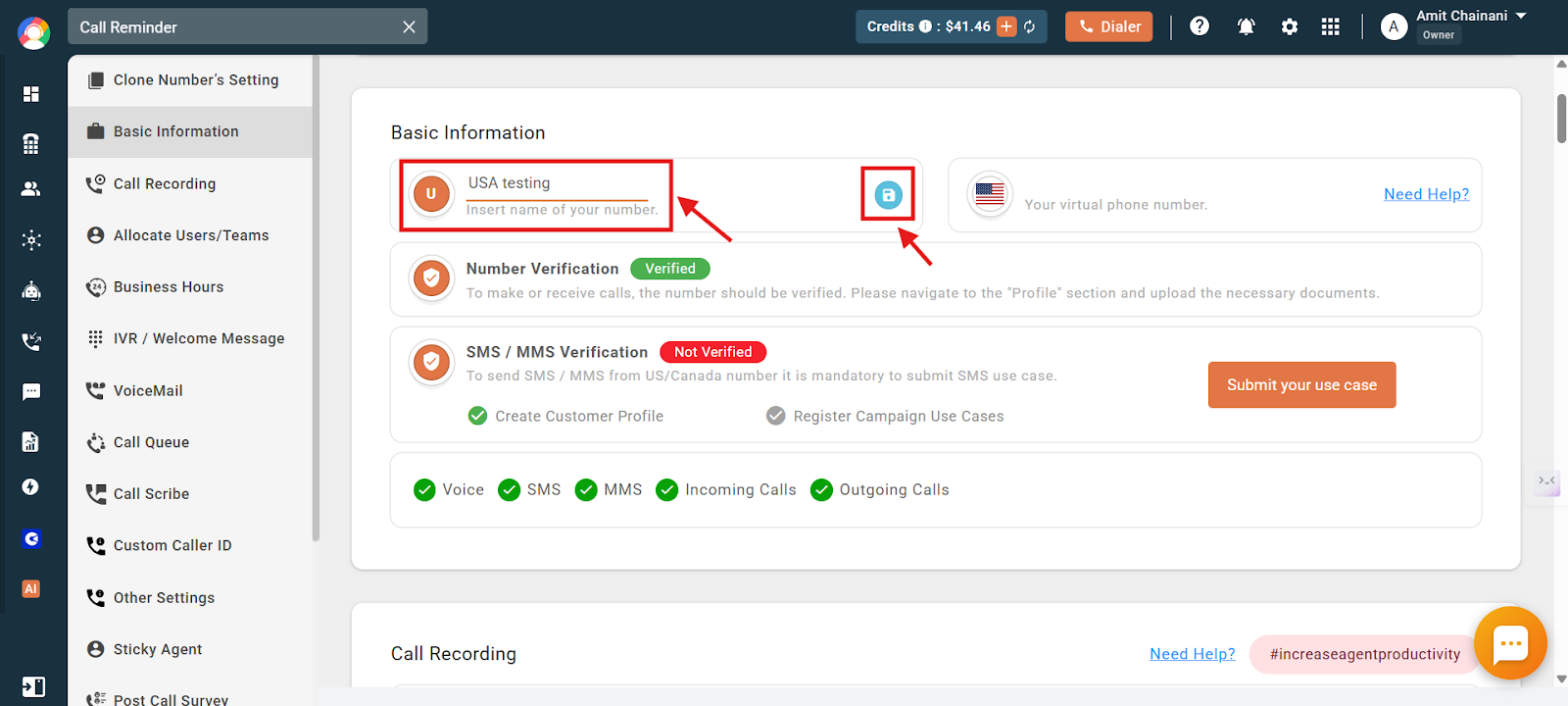This screenshot has height=706, width=1568.
Task: Edit the USA testing number name field
Action: (558, 183)
